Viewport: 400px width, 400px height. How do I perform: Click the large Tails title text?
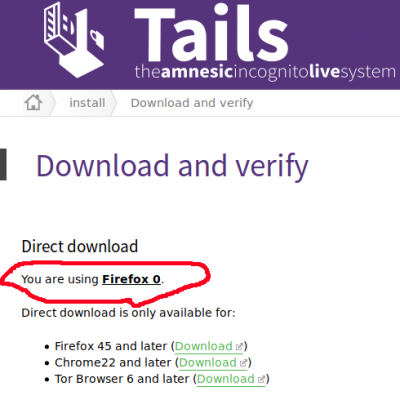click(211, 33)
